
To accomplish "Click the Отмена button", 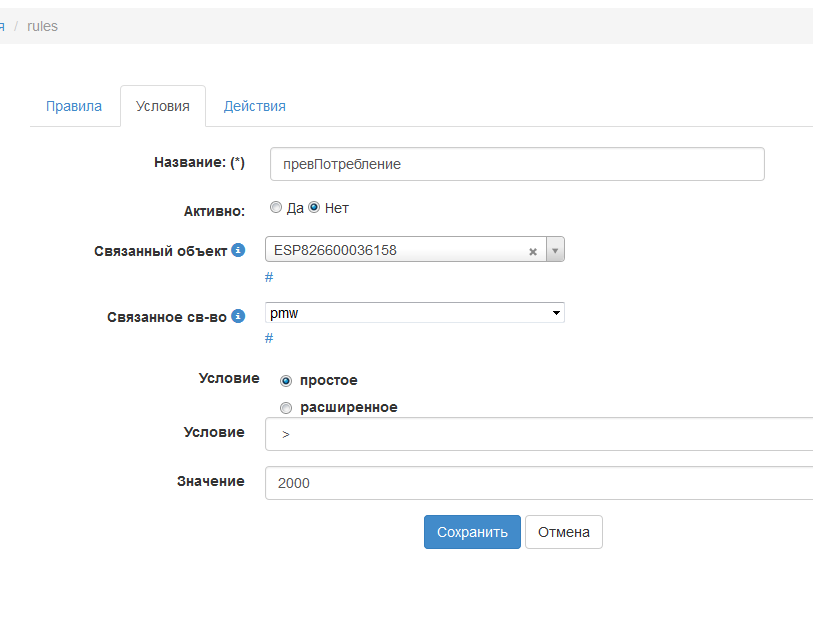I will tap(564, 532).
